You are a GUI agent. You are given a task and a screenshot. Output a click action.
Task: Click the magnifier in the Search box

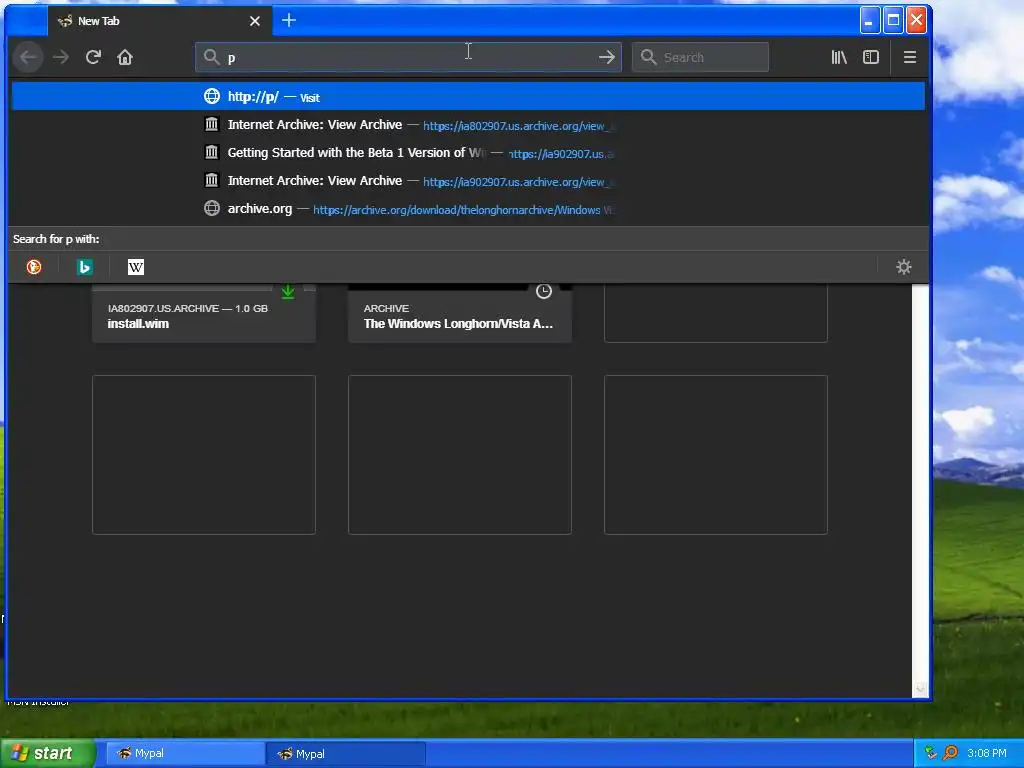pyautogui.click(x=648, y=57)
